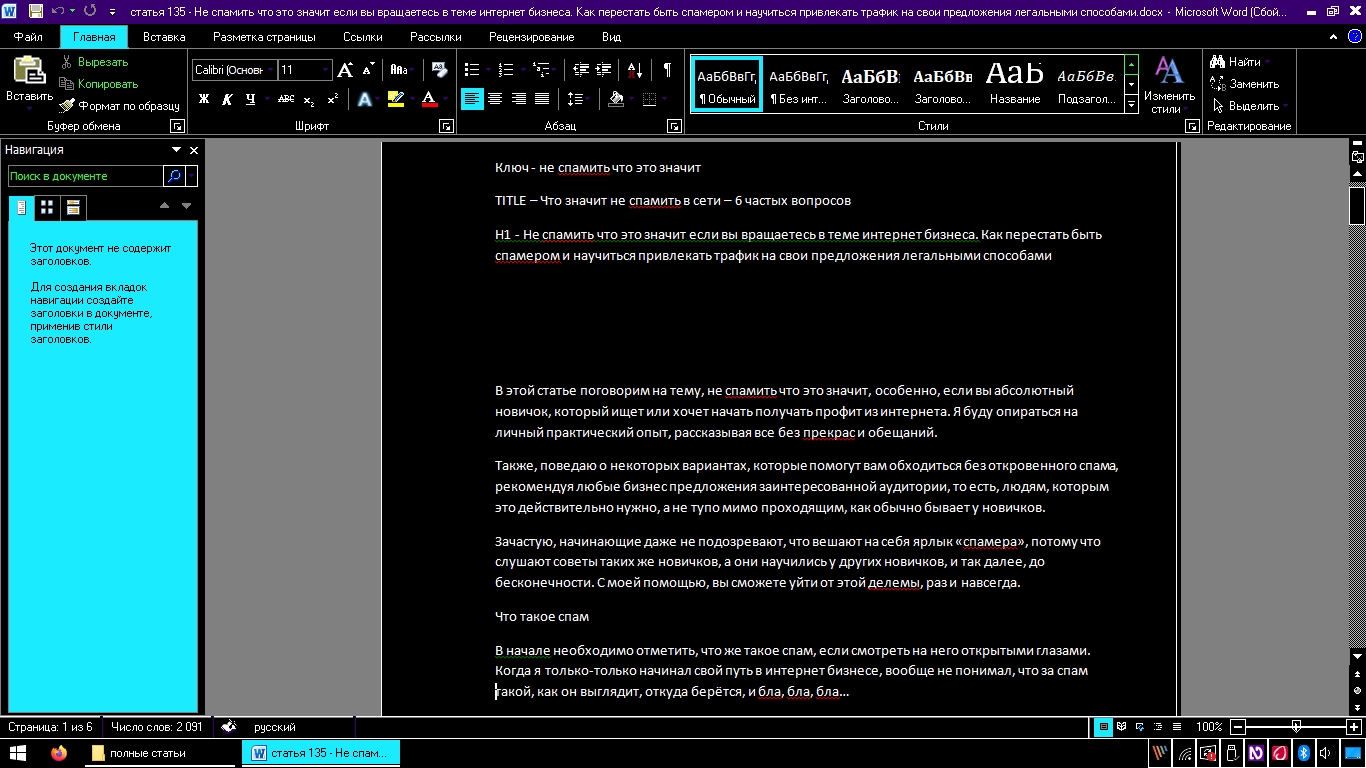Open Font dialog launcher in Шрифт group
Screen dimensions: 1366x768
[x=446, y=127]
